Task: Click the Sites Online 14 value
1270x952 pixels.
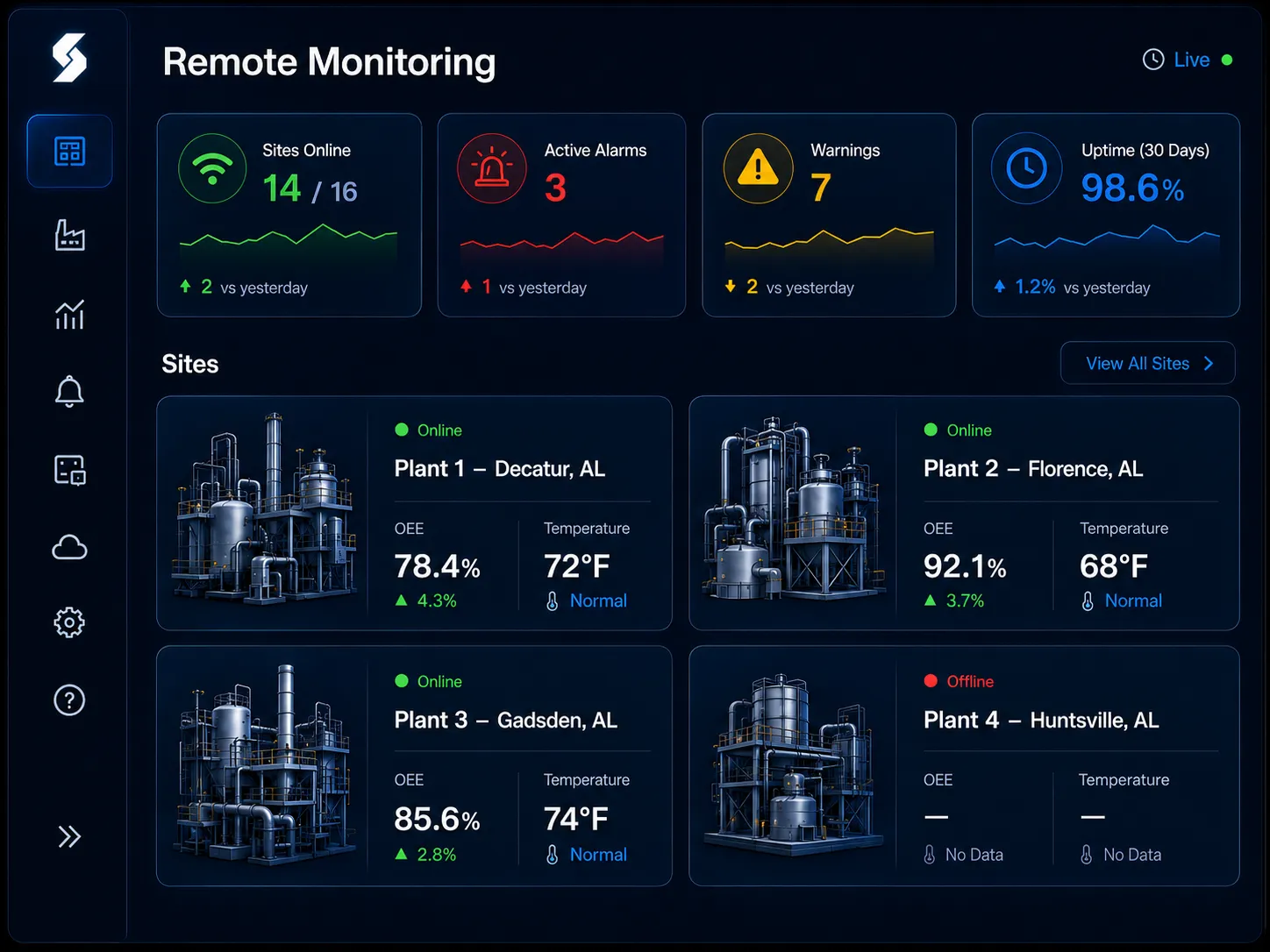Action: click(x=282, y=188)
